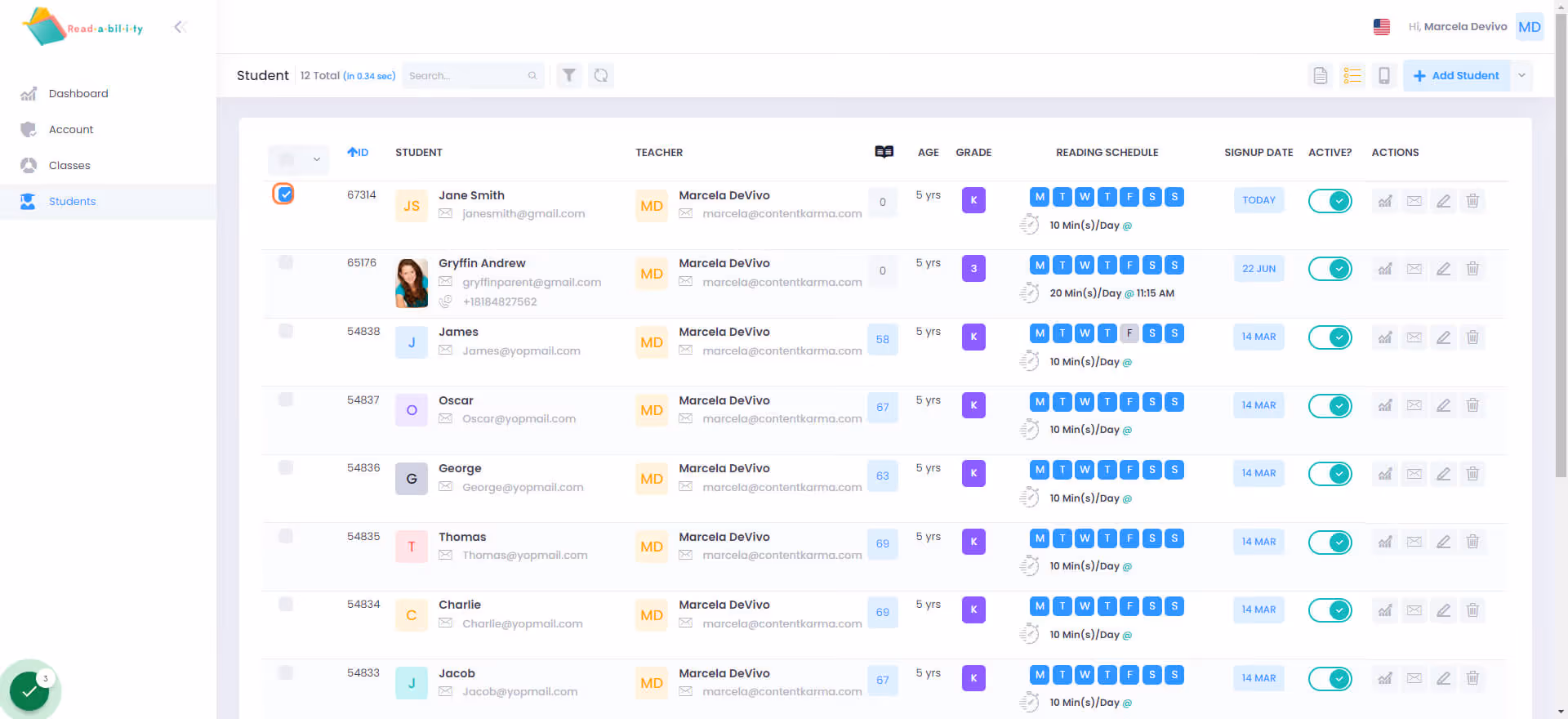Delete the Charlie student row
Viewport: 1568px width, 719px height.
(x=1472, y=610)
